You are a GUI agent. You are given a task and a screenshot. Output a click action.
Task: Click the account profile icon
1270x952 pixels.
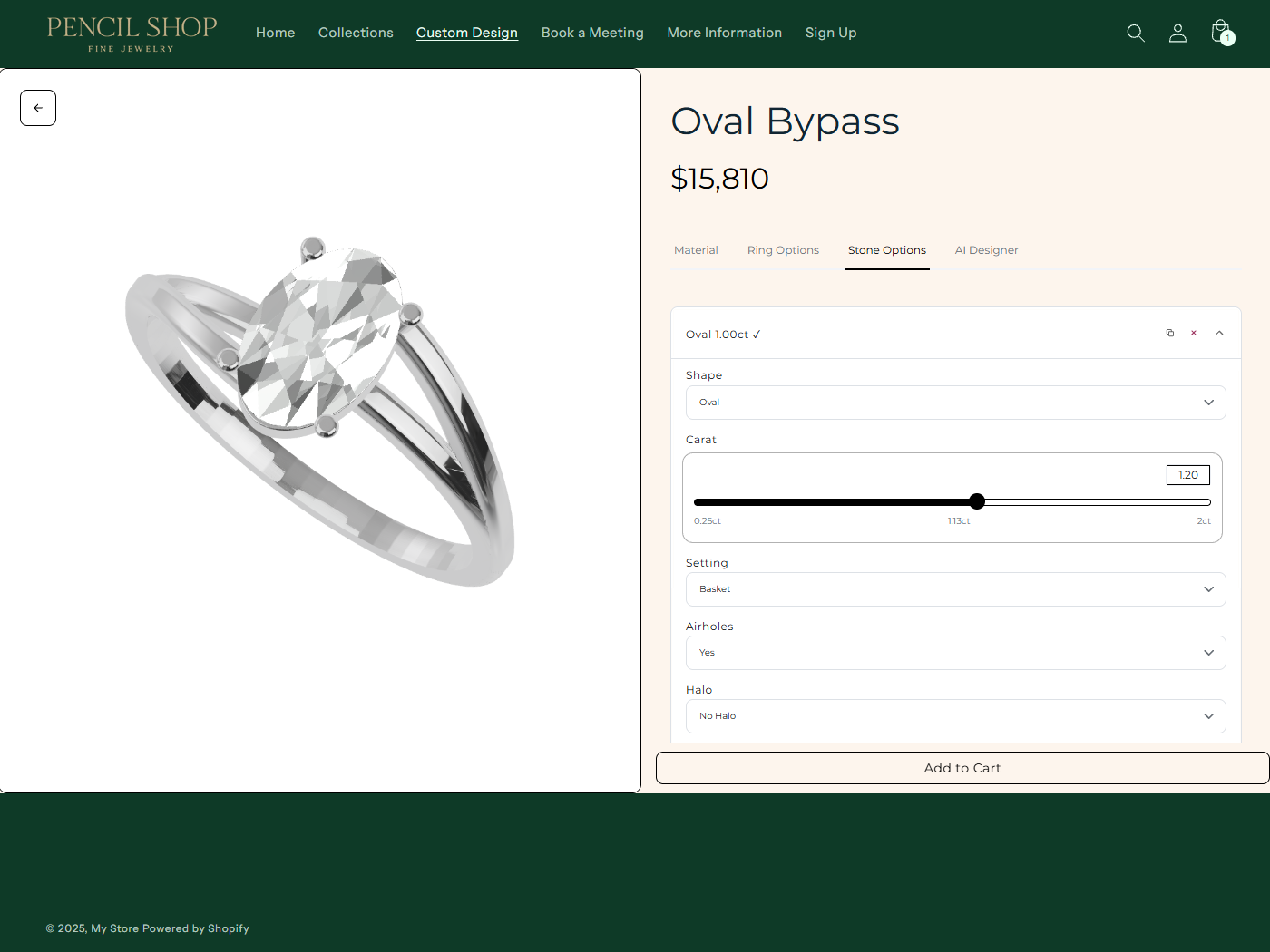point(1177,33)
